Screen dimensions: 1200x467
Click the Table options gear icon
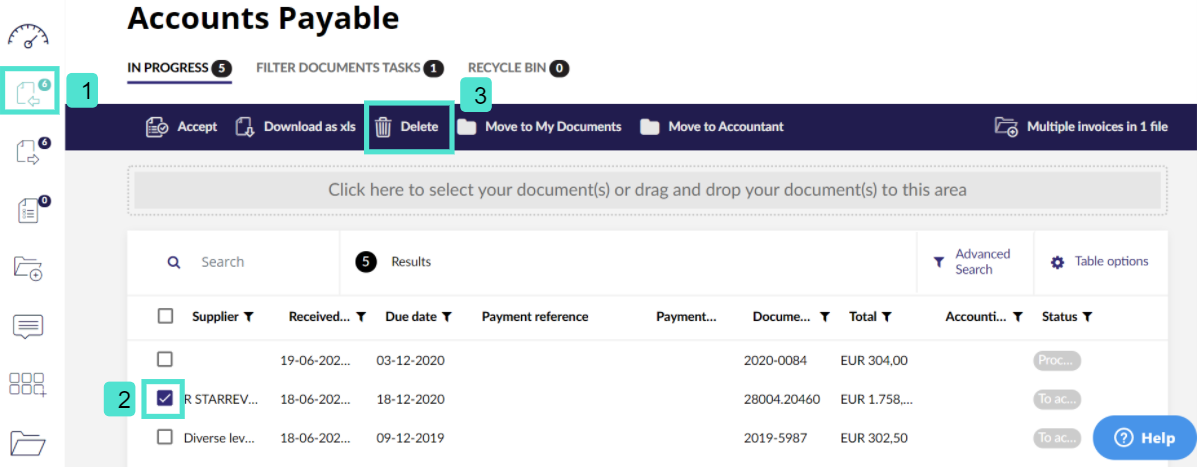coord(1057,262)
